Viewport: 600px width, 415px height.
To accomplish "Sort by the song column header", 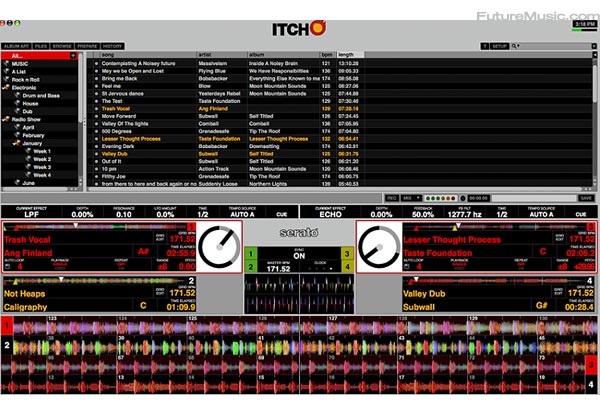I will tap(148, 55).
